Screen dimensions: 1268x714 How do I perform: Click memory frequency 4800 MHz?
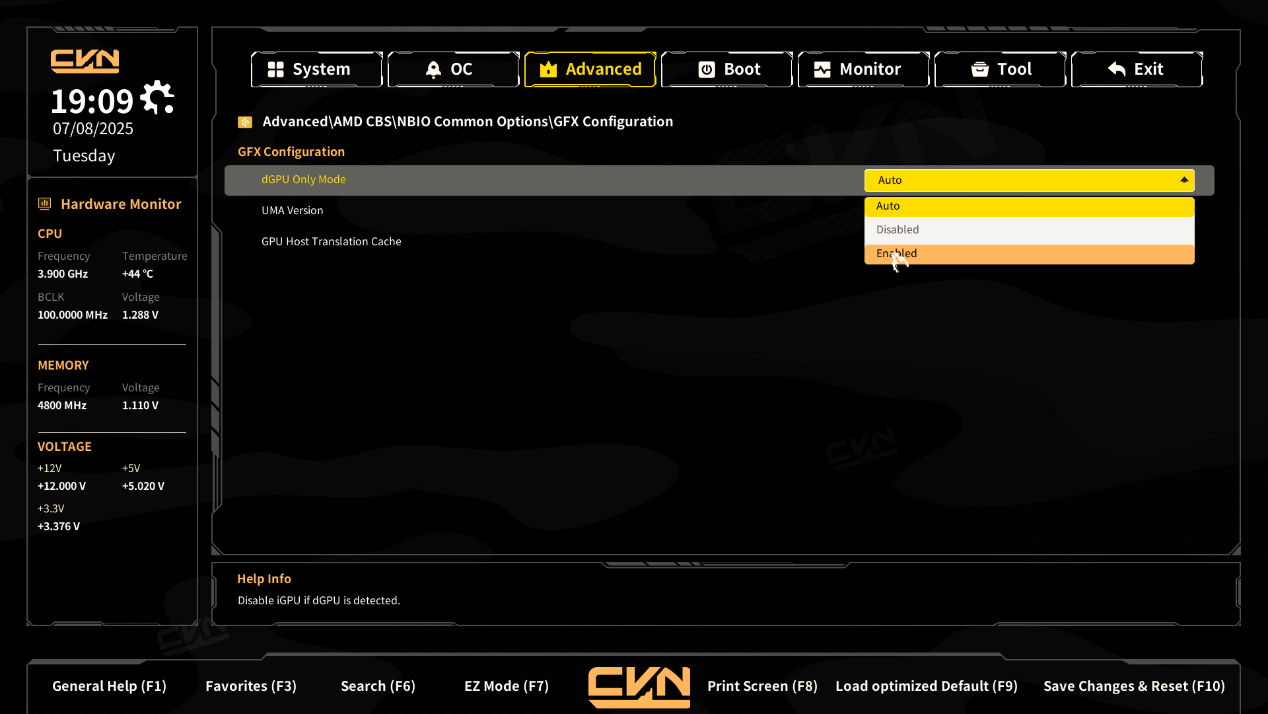click(62, 406)
